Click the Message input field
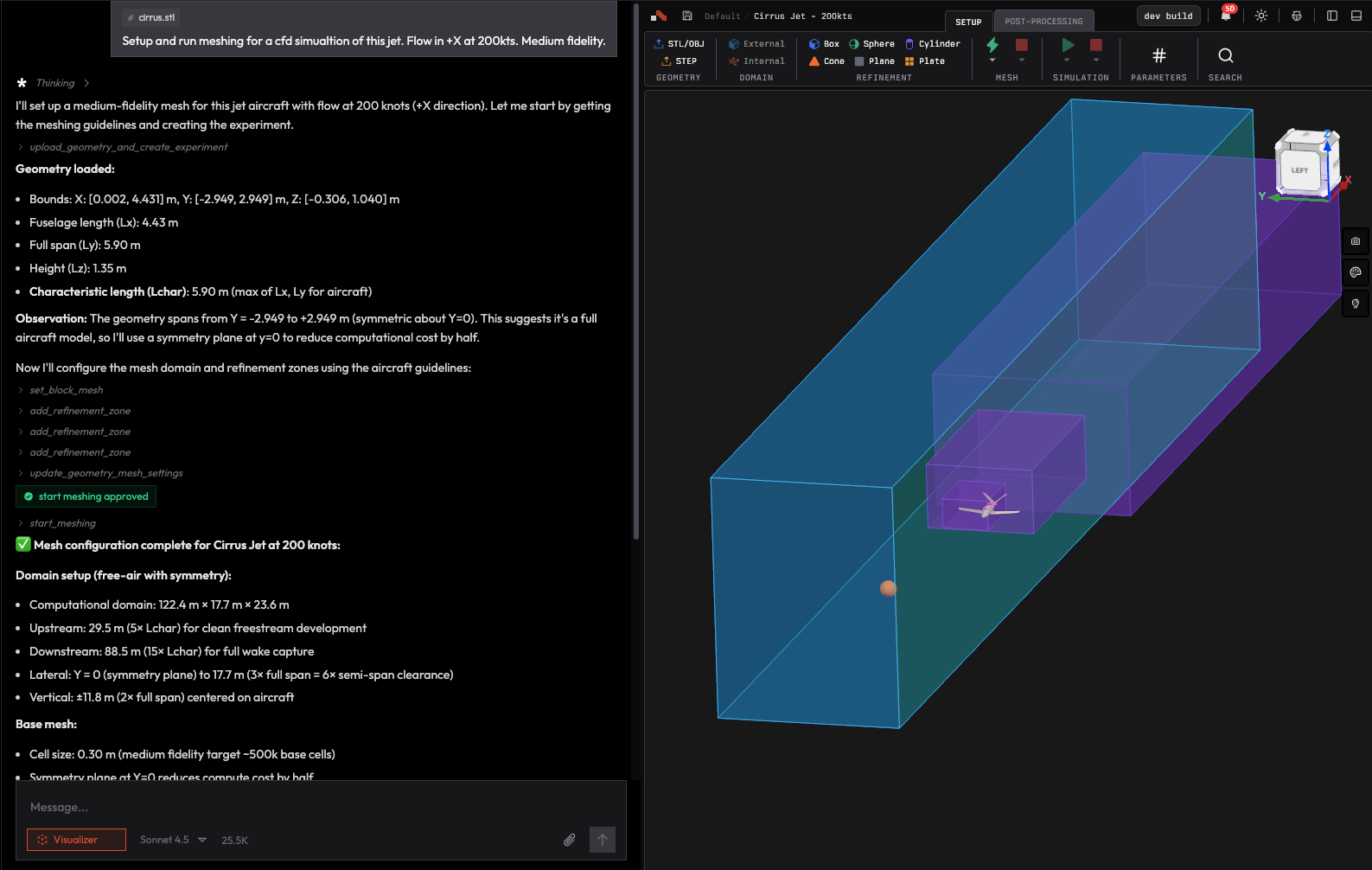This screenshot has height=870, width=1372. pos(320,807)
